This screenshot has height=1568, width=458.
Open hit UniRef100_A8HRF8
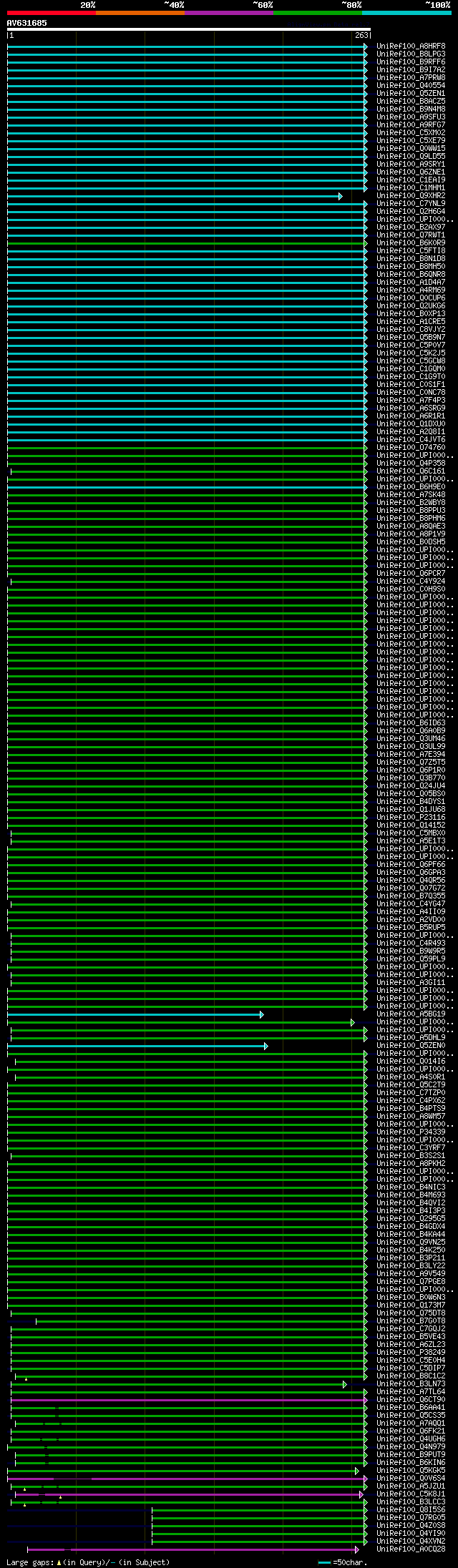click(411, 46)
